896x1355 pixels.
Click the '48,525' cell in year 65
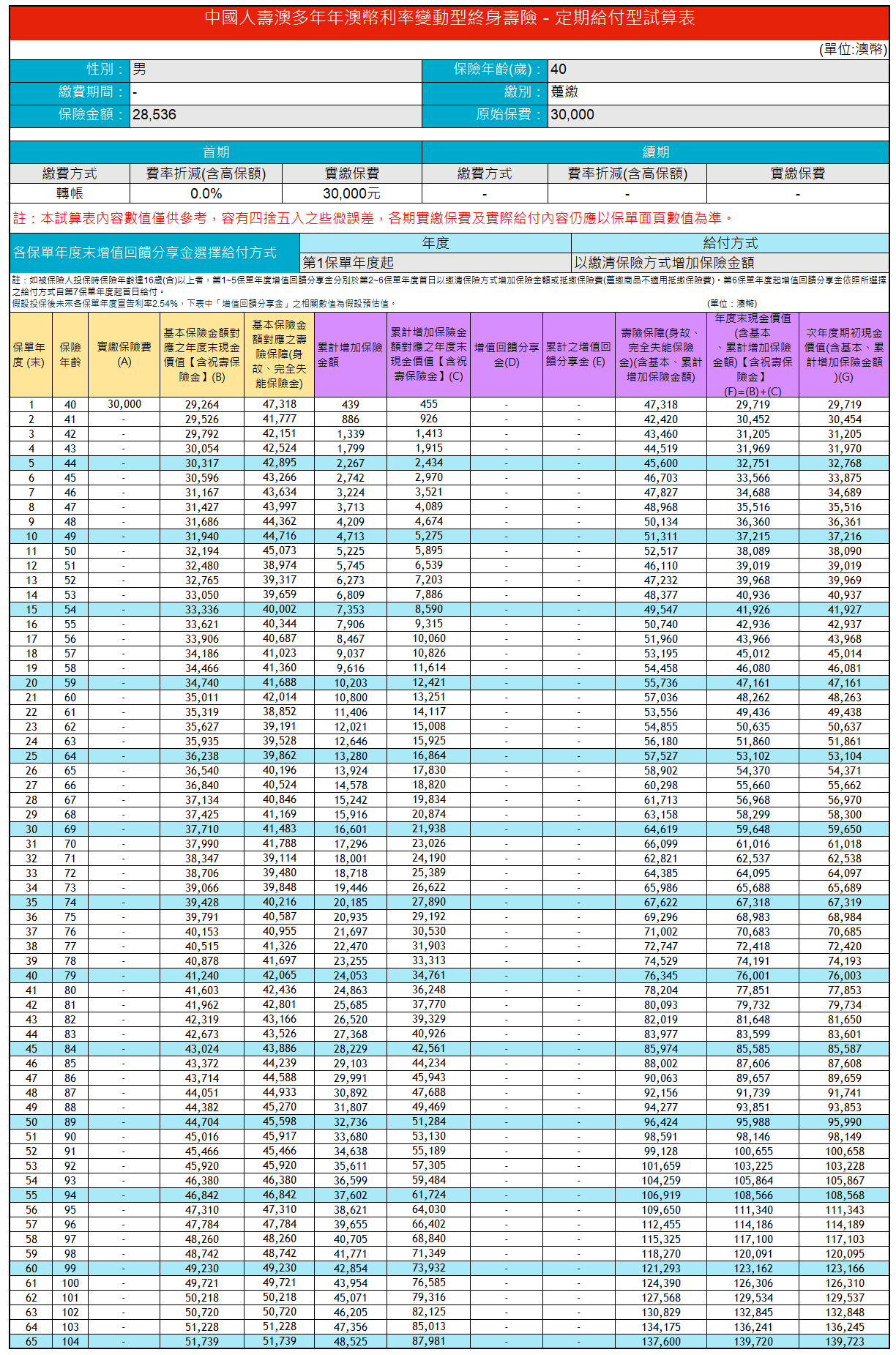click(351, 1342)
